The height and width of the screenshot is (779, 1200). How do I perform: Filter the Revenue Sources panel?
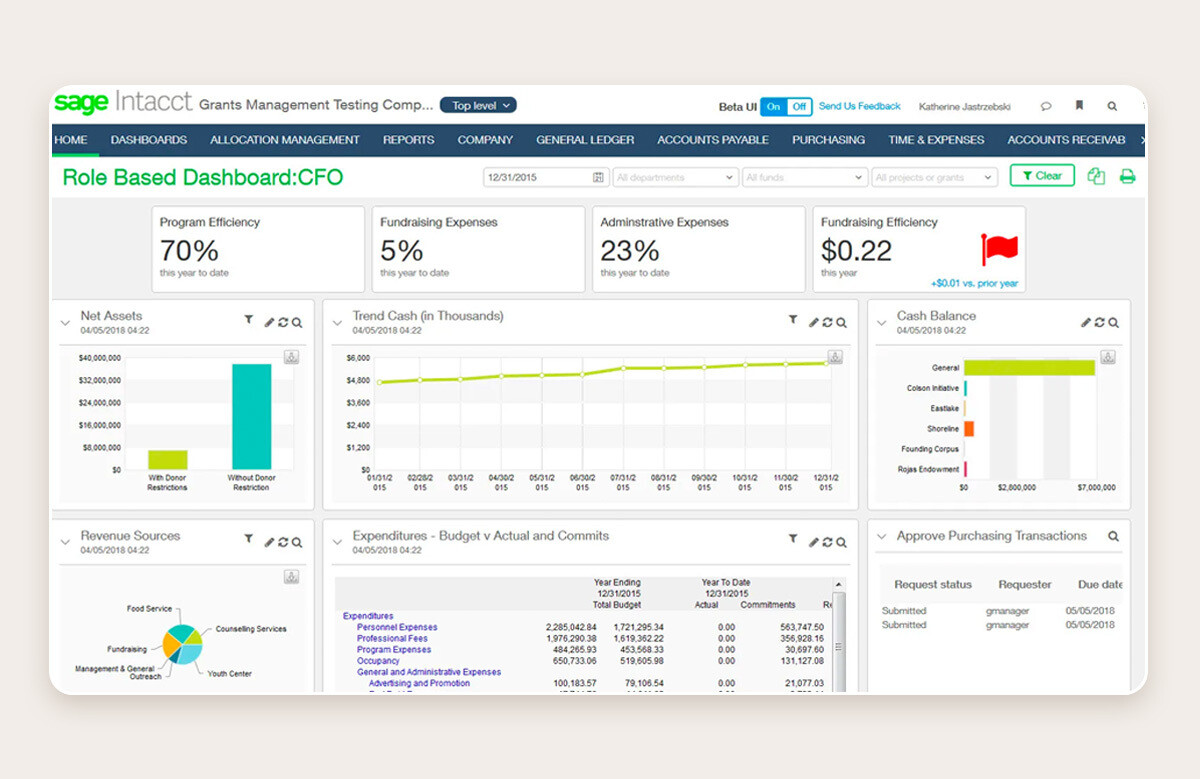[249, 539]
